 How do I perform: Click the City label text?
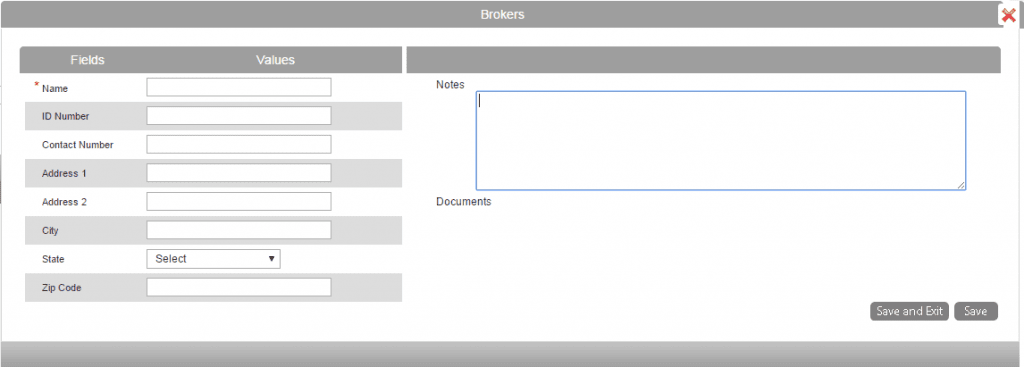click(50, 231)
